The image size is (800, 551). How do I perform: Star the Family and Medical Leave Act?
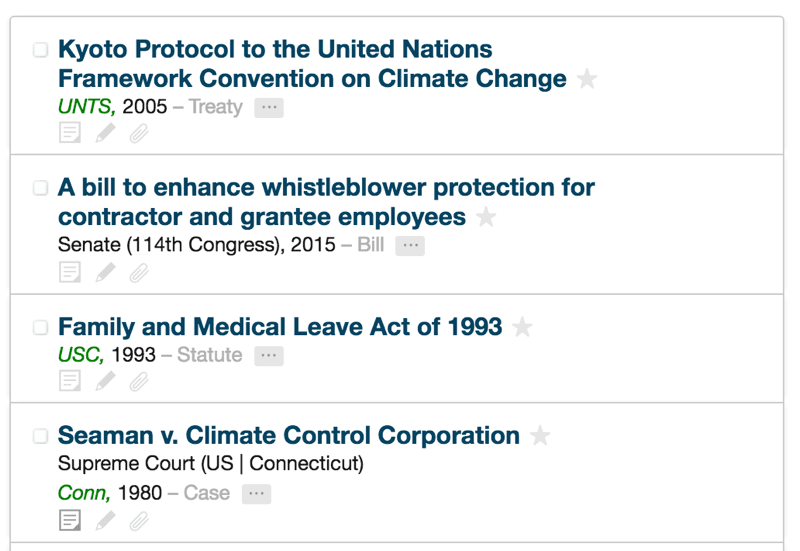(x=522, y=327)
